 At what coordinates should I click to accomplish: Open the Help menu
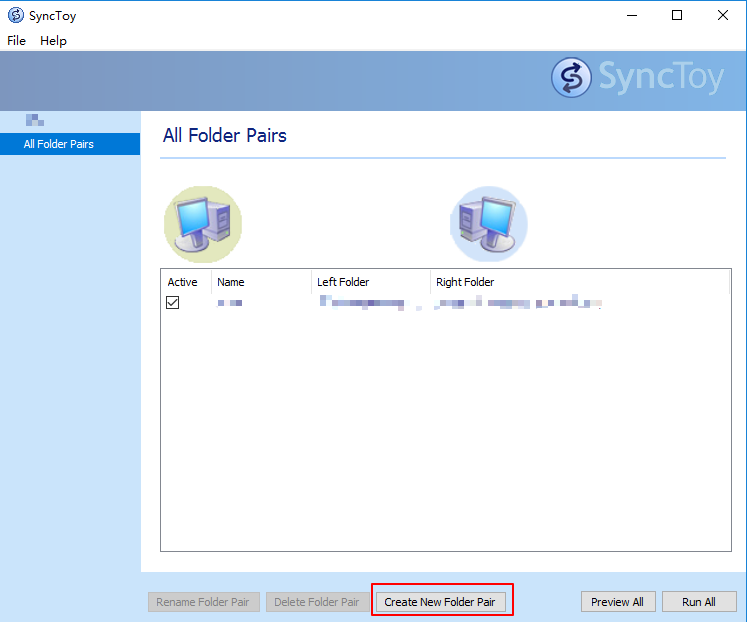pyautogui.click(x=53, y=41)
